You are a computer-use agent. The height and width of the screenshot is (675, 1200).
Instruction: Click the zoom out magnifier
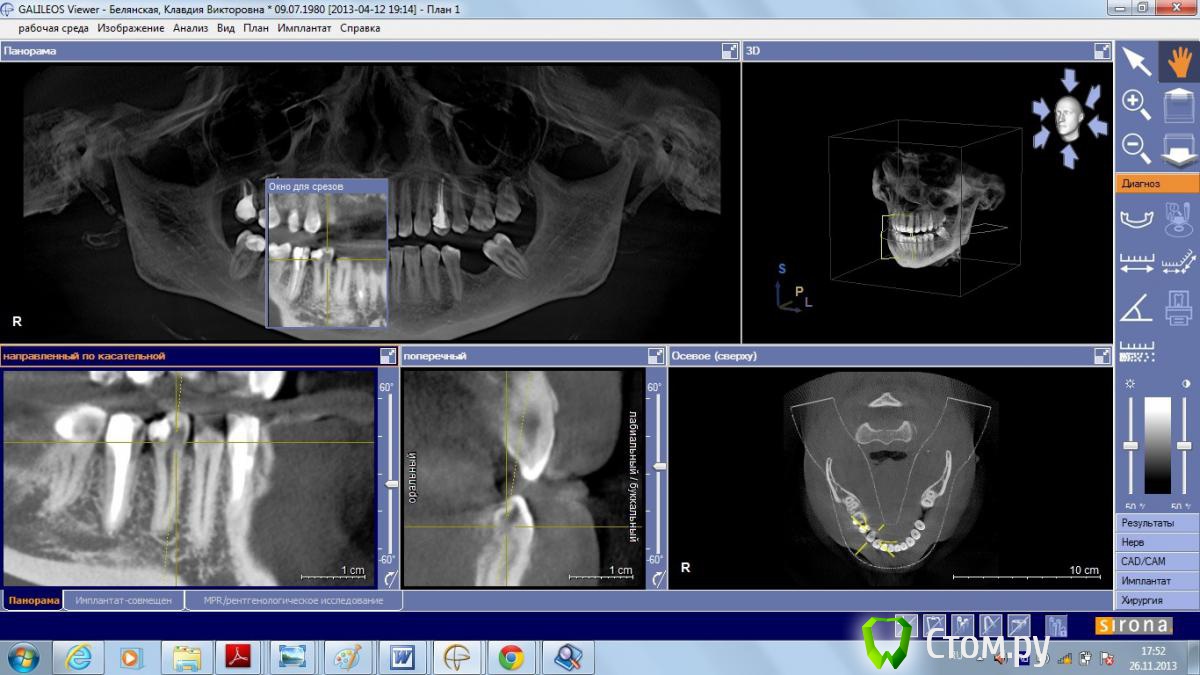click(1135, 147)
